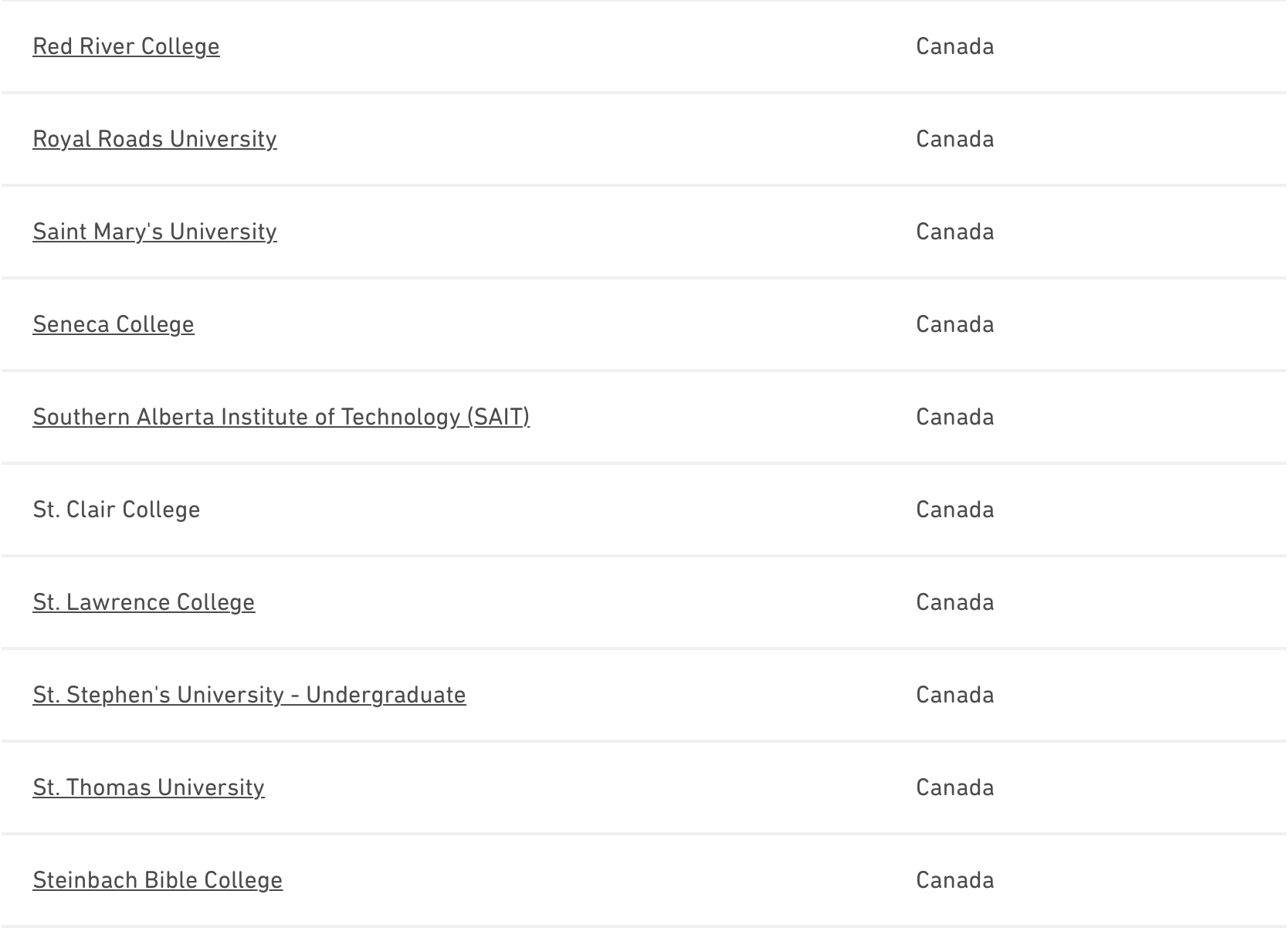The width and height of the screenshot is (1288, 928).
Task: Click Canada in the St. Stephen's University row
Action: click(x=954, y=695)
